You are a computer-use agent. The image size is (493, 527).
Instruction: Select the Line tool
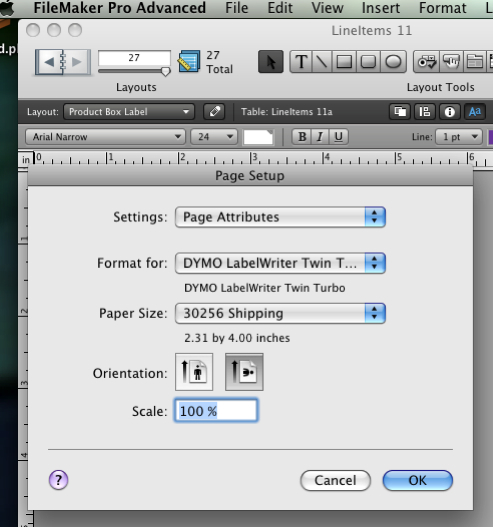[322, 62]
